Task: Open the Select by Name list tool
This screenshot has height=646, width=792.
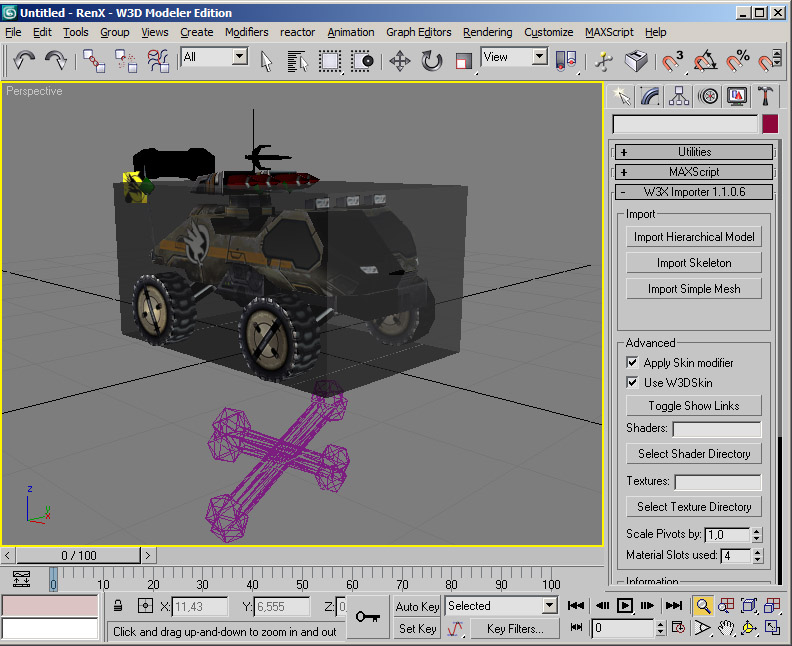Action: coord(298,62)
